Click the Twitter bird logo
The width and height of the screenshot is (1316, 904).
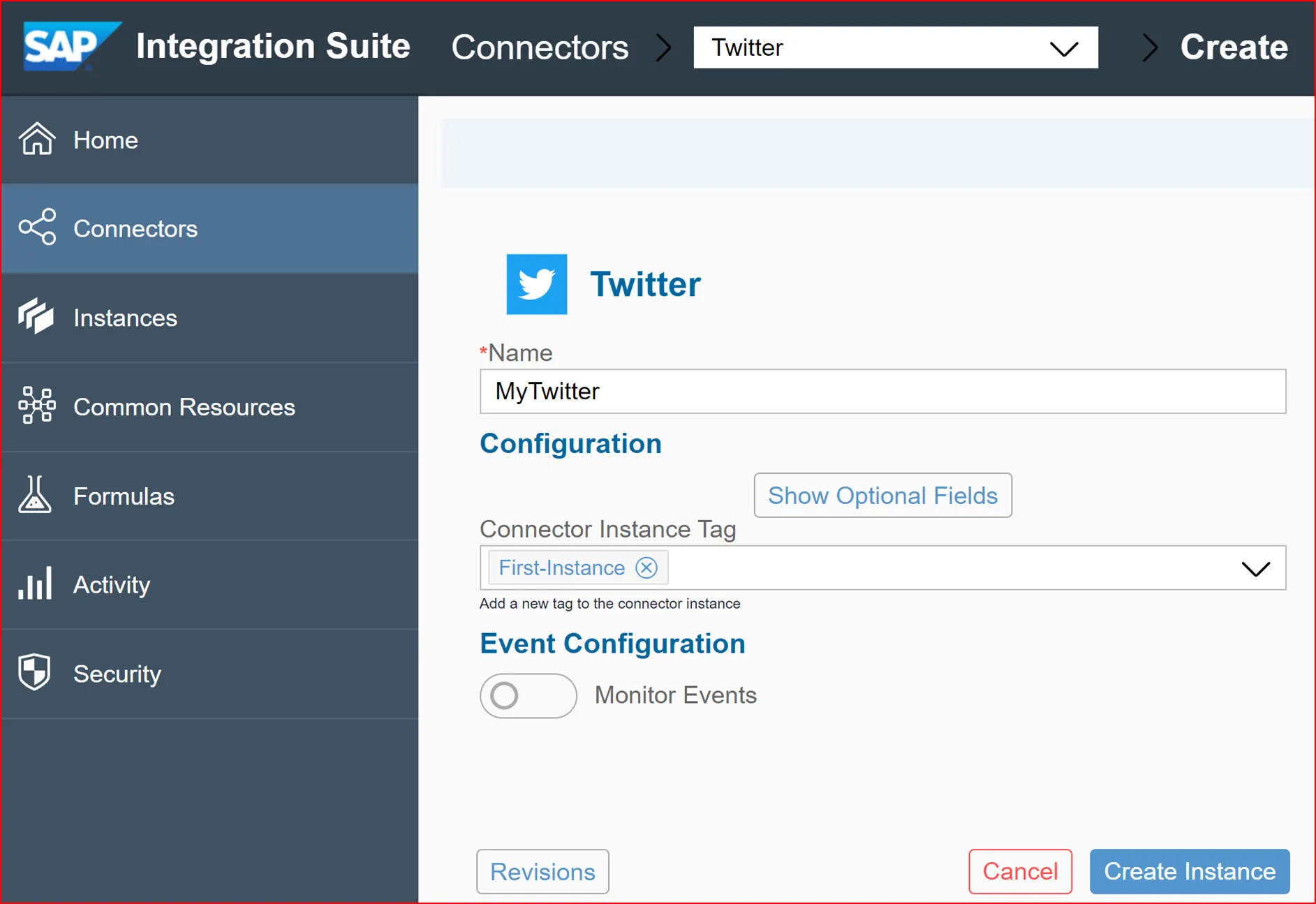536,283
